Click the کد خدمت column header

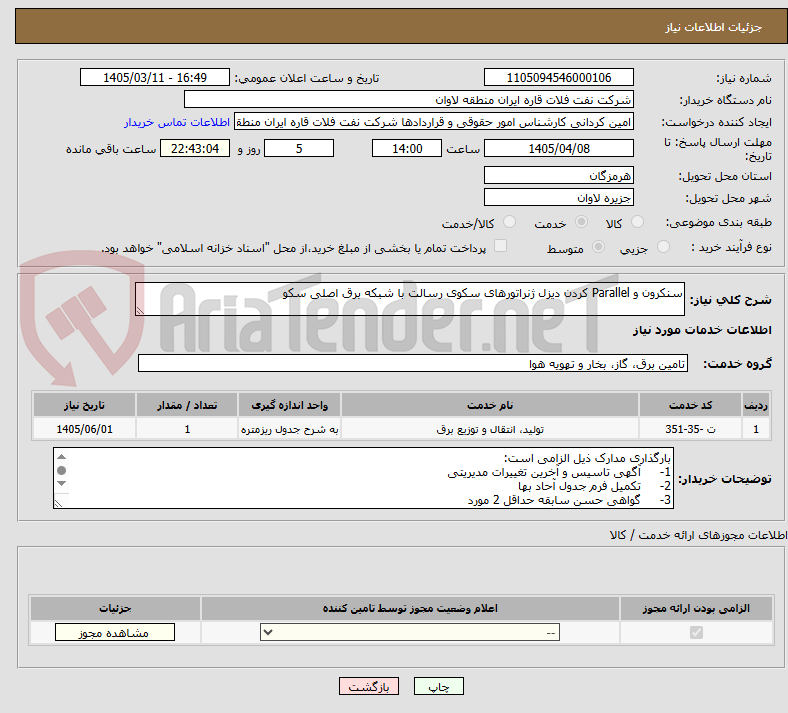click(691, 405)
